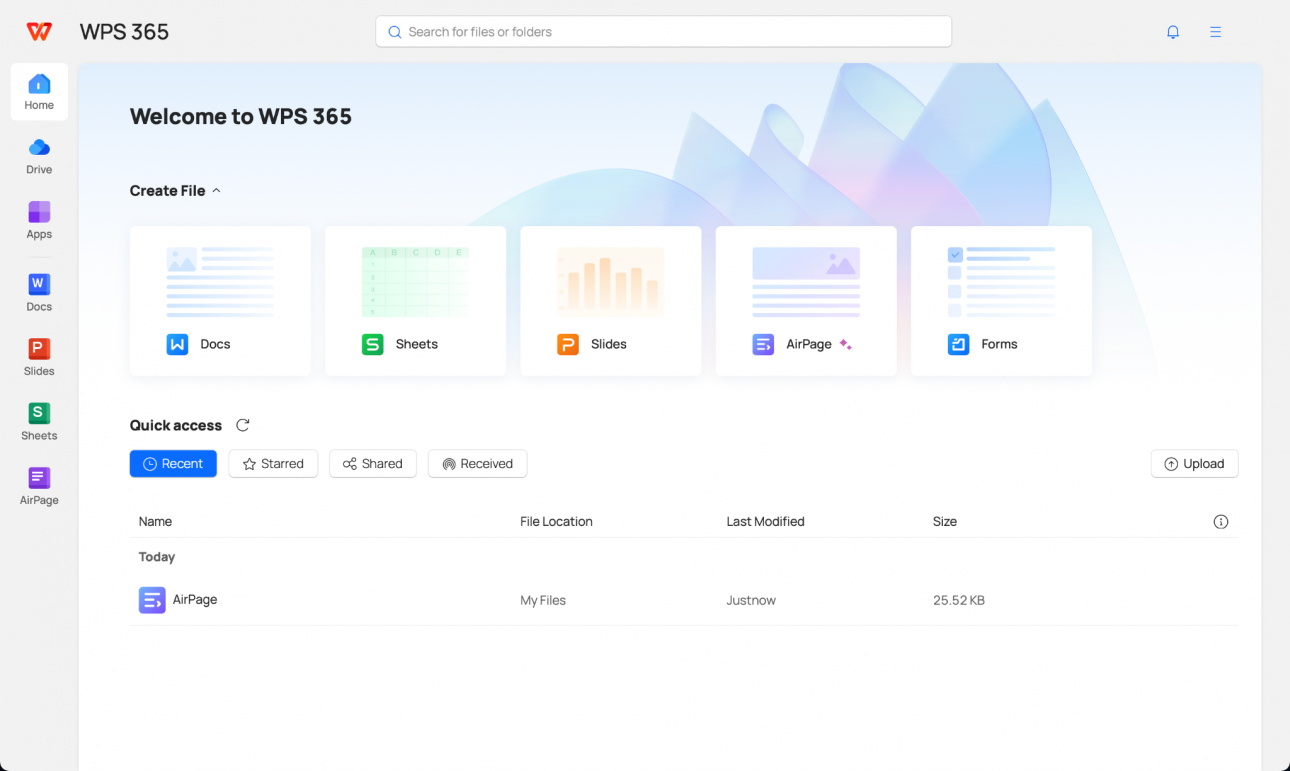Click the AirPage file icon in Recent
This screenshot has height=771, width=1290.
(152, 600)
